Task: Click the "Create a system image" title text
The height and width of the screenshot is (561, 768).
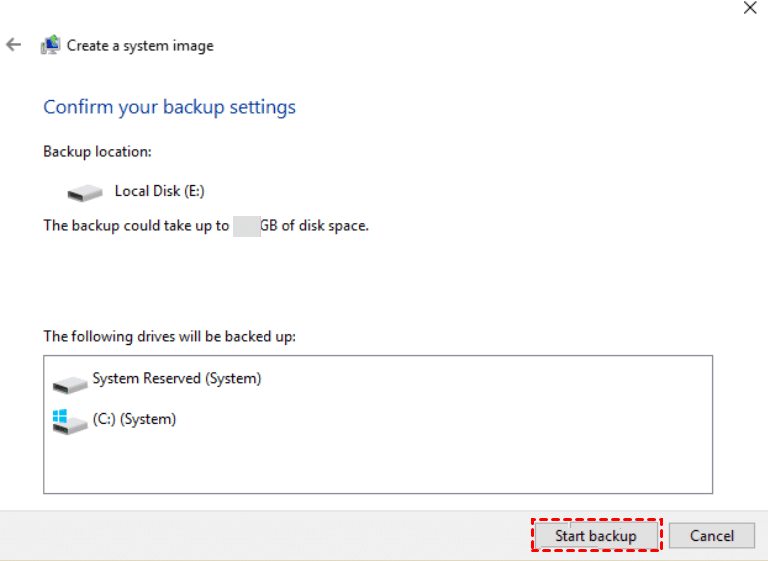Action: (140, 45)
